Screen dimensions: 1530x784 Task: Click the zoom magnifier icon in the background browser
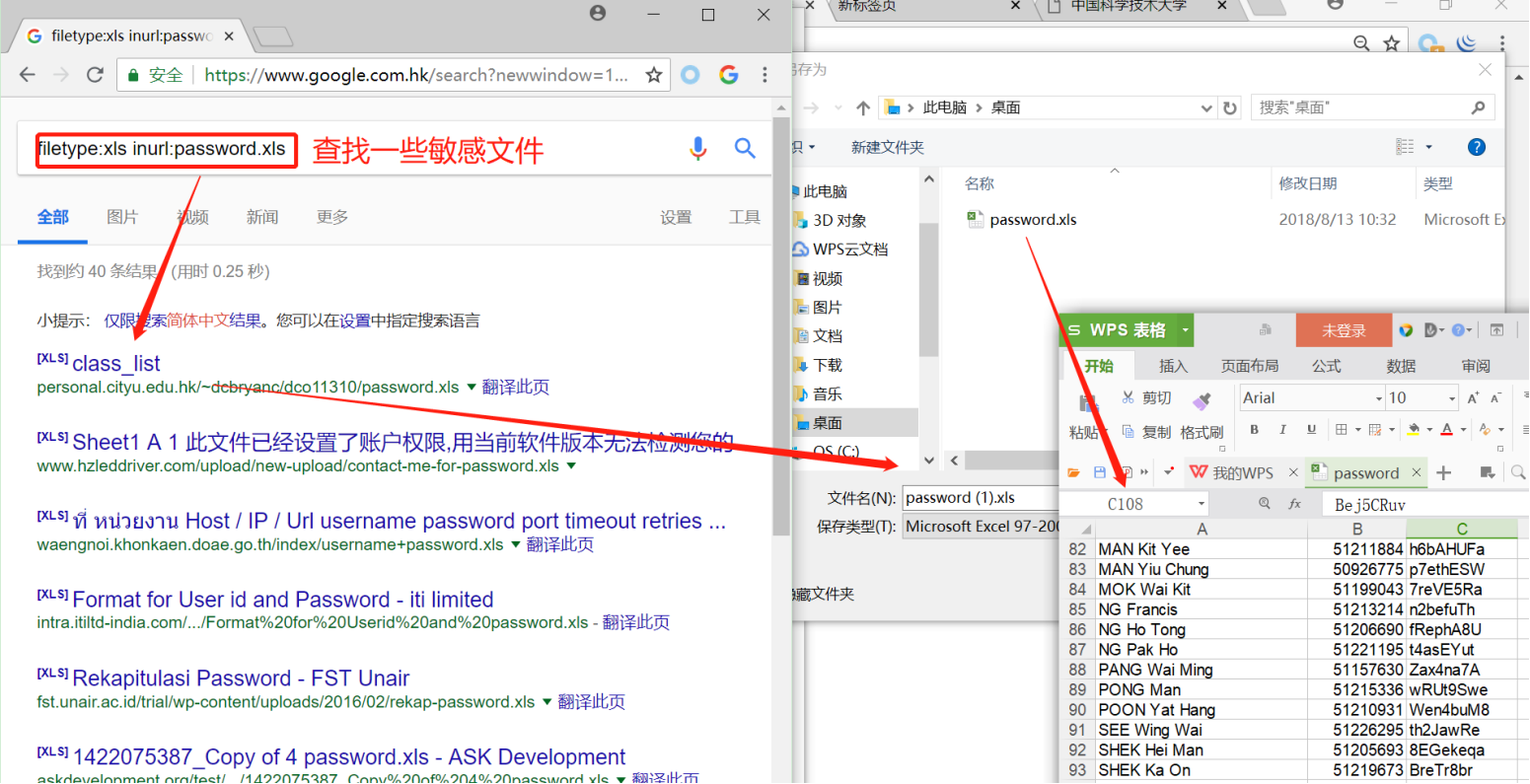[x=1361, y=43]
